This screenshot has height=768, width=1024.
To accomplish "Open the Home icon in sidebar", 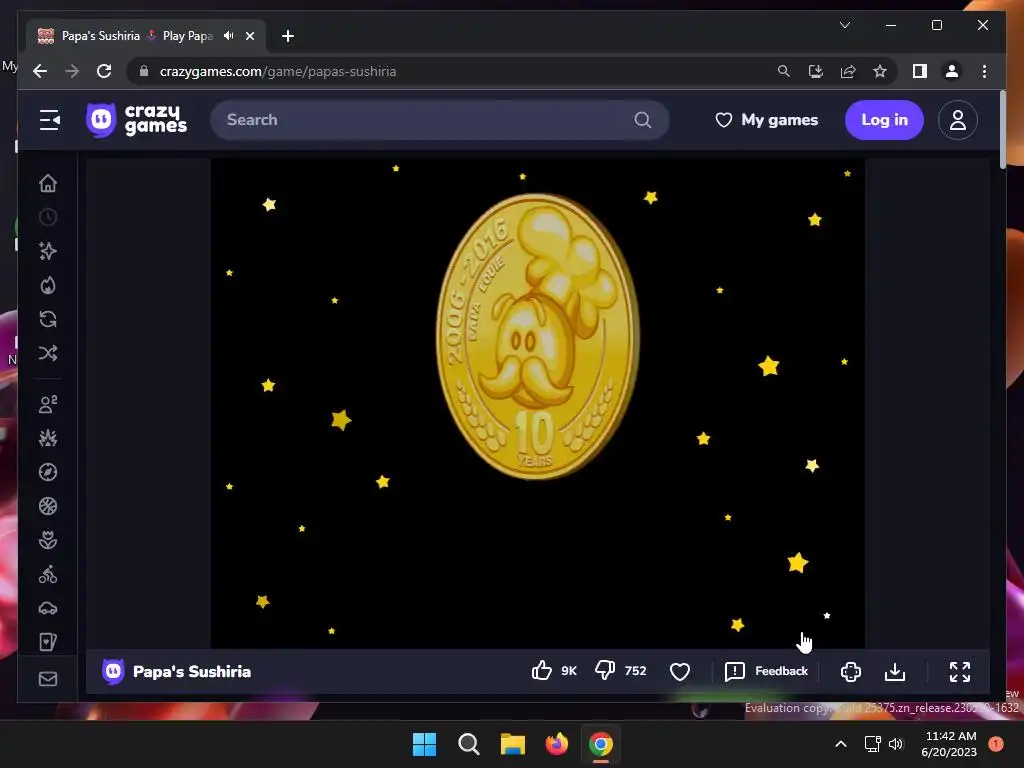I will point(48,184).
